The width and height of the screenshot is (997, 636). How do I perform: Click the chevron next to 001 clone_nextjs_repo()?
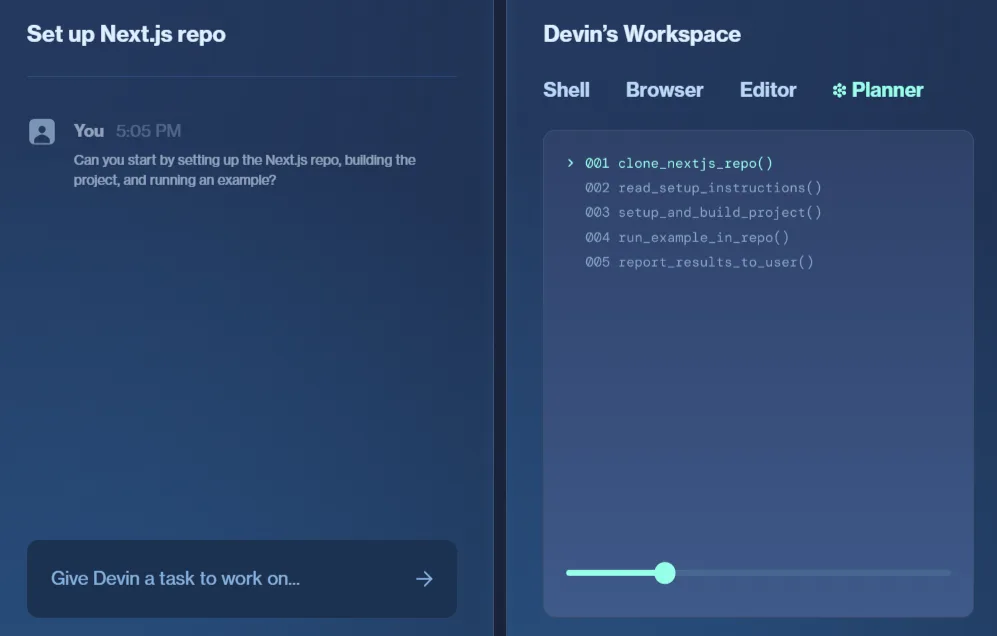[570, 163]
